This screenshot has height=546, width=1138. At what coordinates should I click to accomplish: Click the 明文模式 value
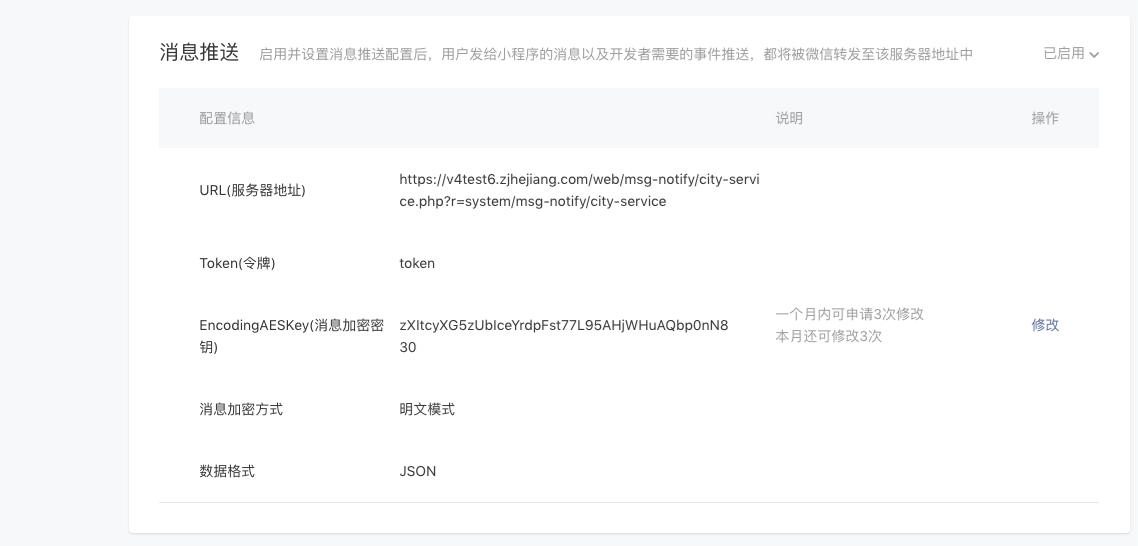(x=427, y=409)
